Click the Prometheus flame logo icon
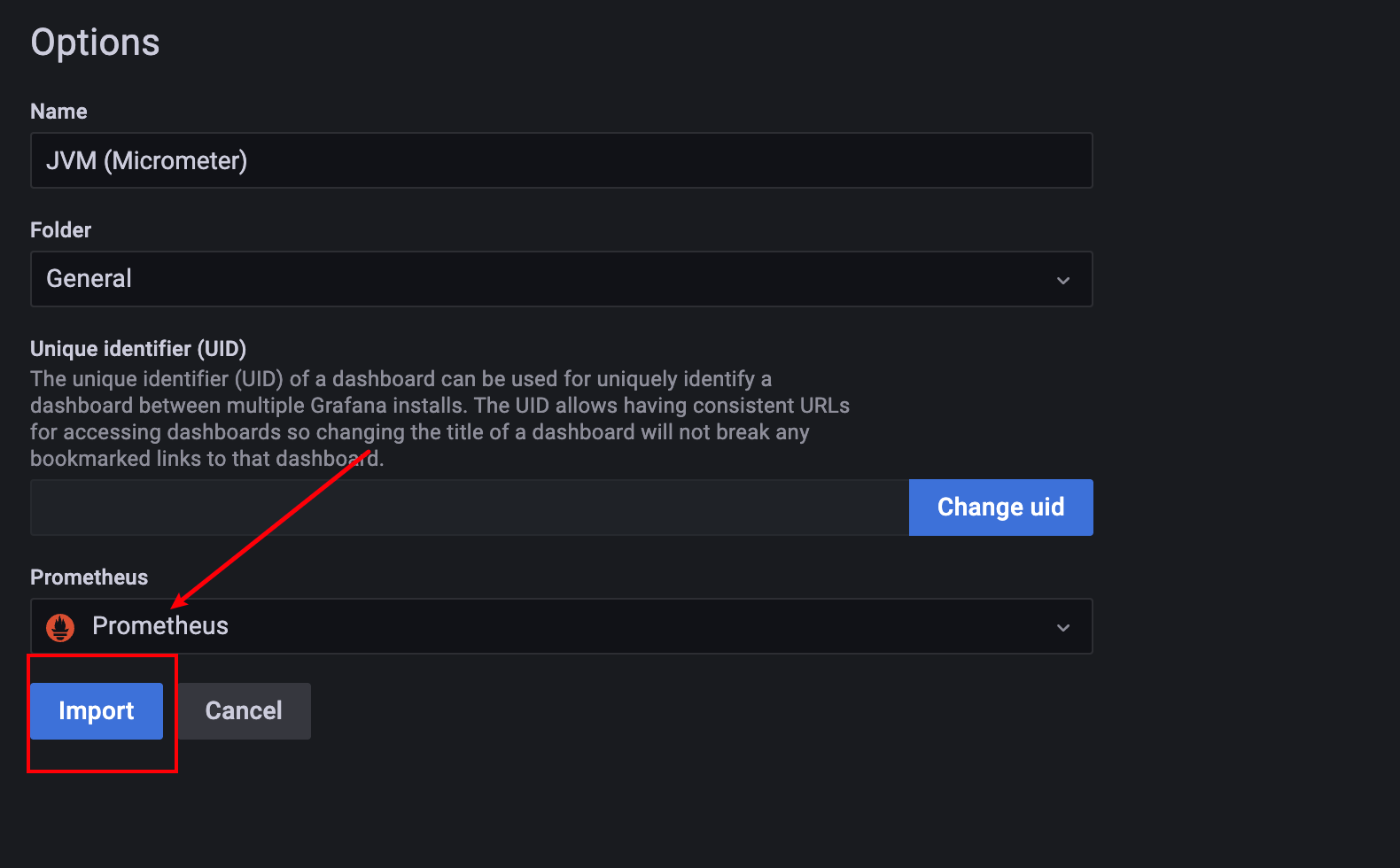This screenshot has width=1400, height=868. 60,627
